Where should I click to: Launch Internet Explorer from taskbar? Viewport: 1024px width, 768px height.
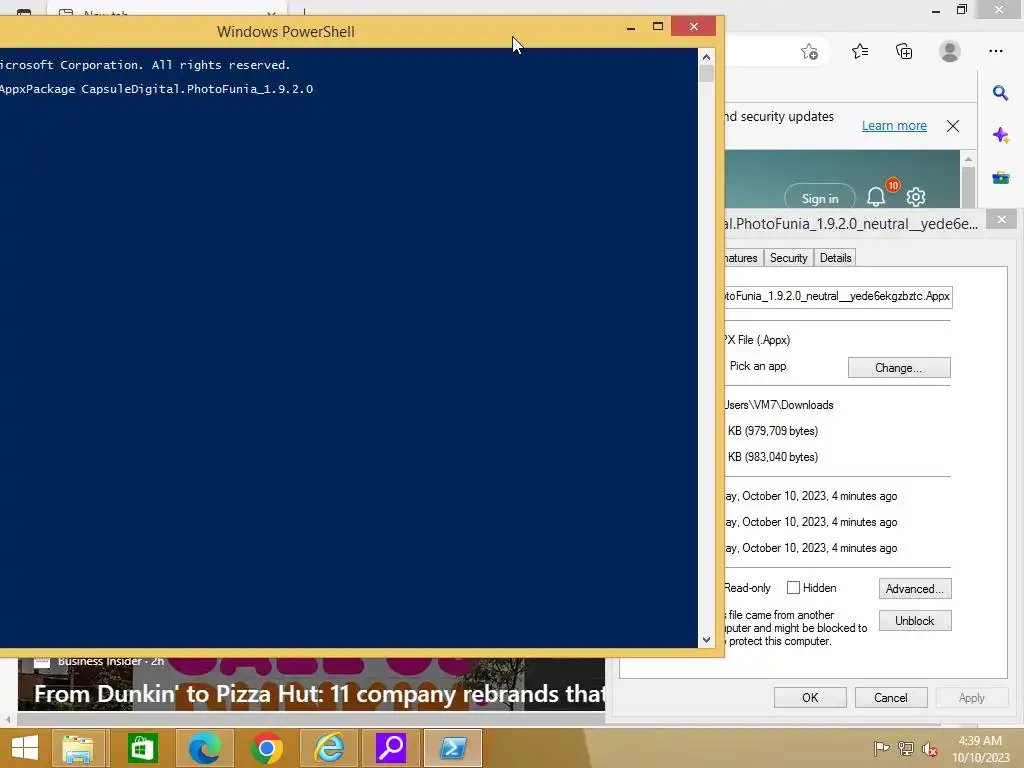coord(328,748)
